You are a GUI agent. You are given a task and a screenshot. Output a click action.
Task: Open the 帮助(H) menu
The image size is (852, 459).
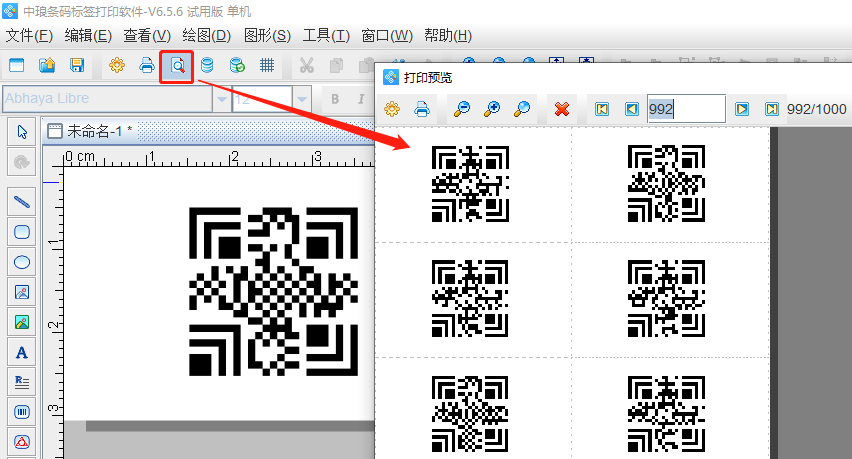[448, 36]
